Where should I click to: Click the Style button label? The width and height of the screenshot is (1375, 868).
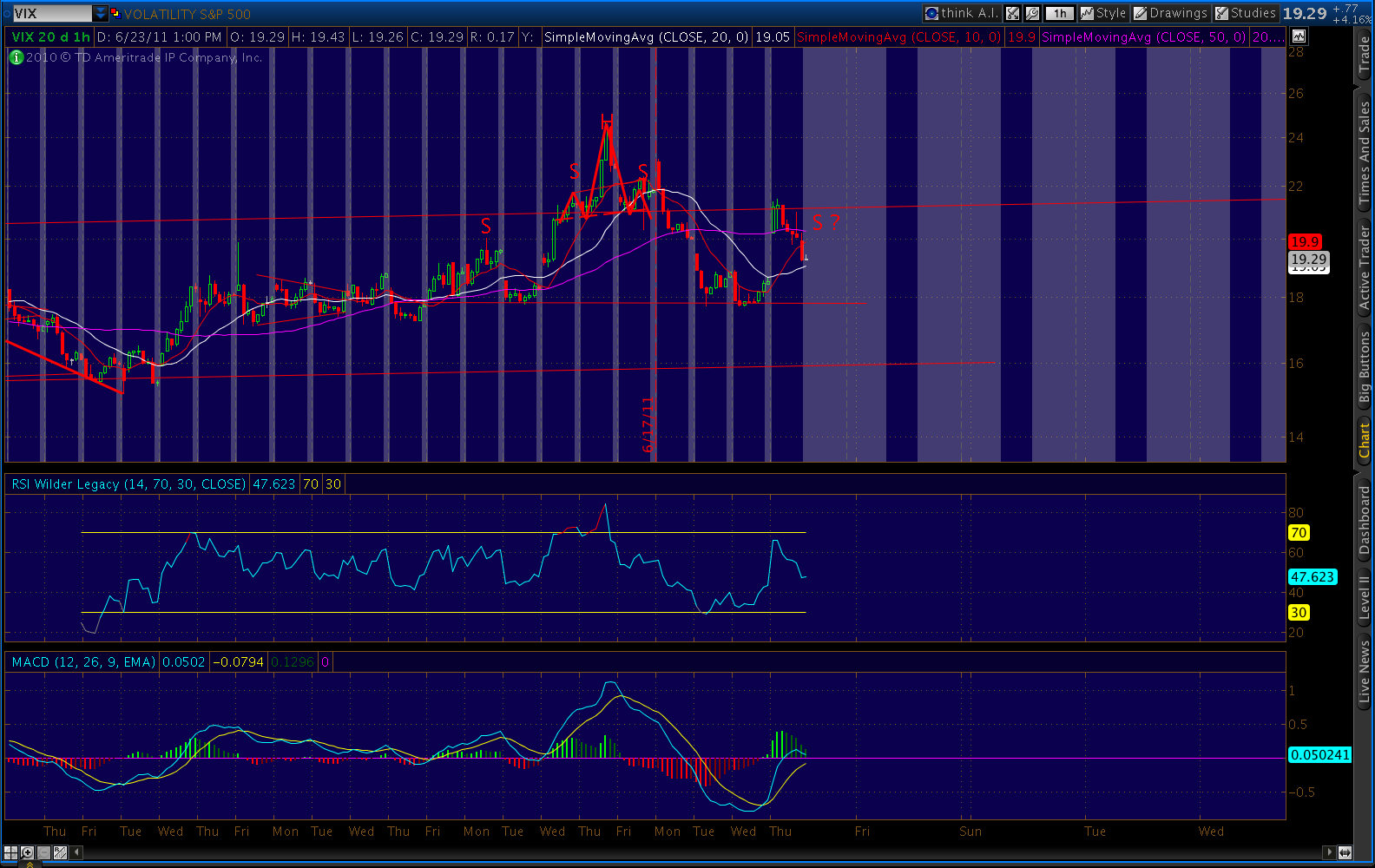click(x=1111, y=13)
